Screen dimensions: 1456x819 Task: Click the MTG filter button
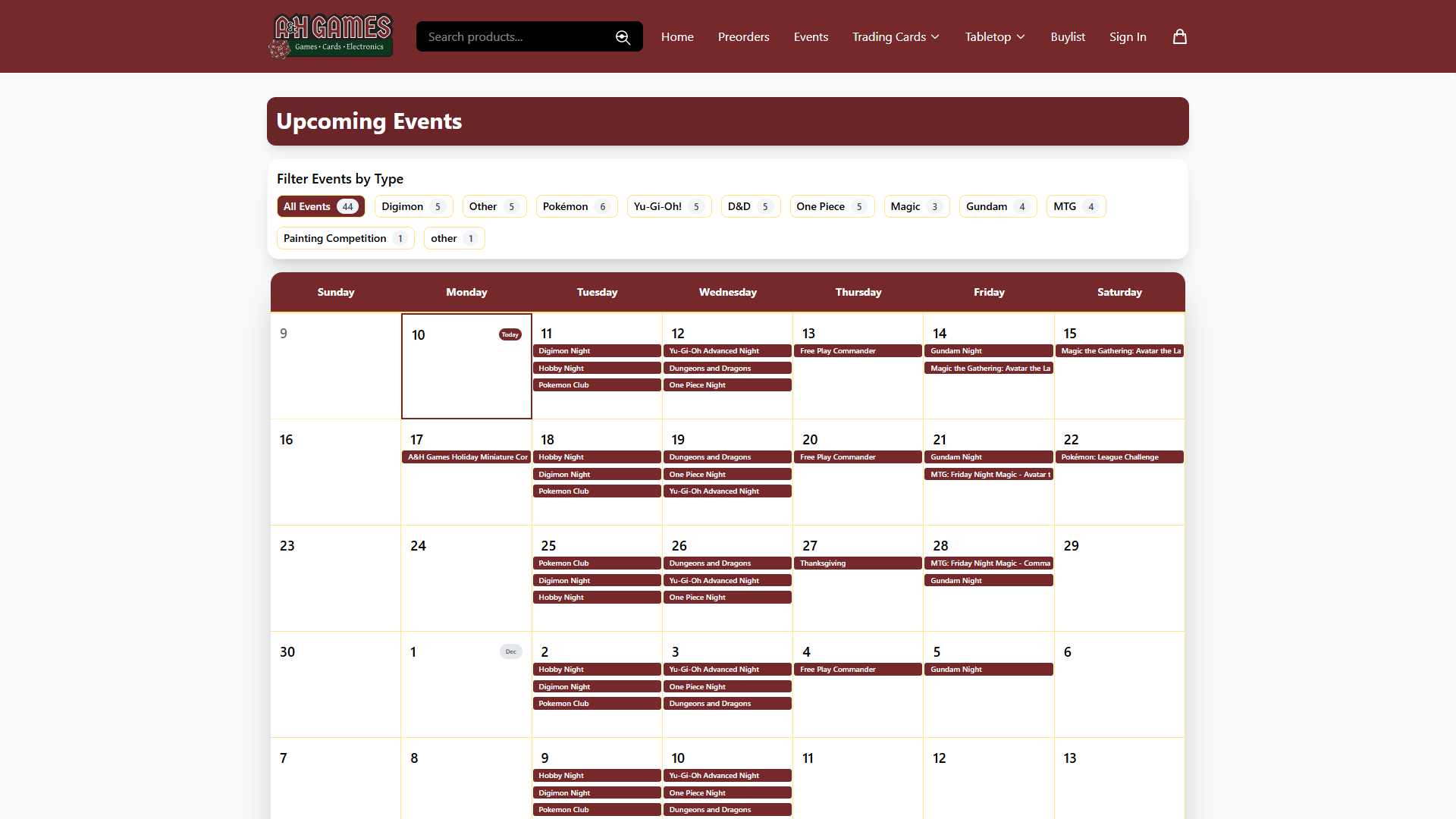click(x=1075, y=206)
